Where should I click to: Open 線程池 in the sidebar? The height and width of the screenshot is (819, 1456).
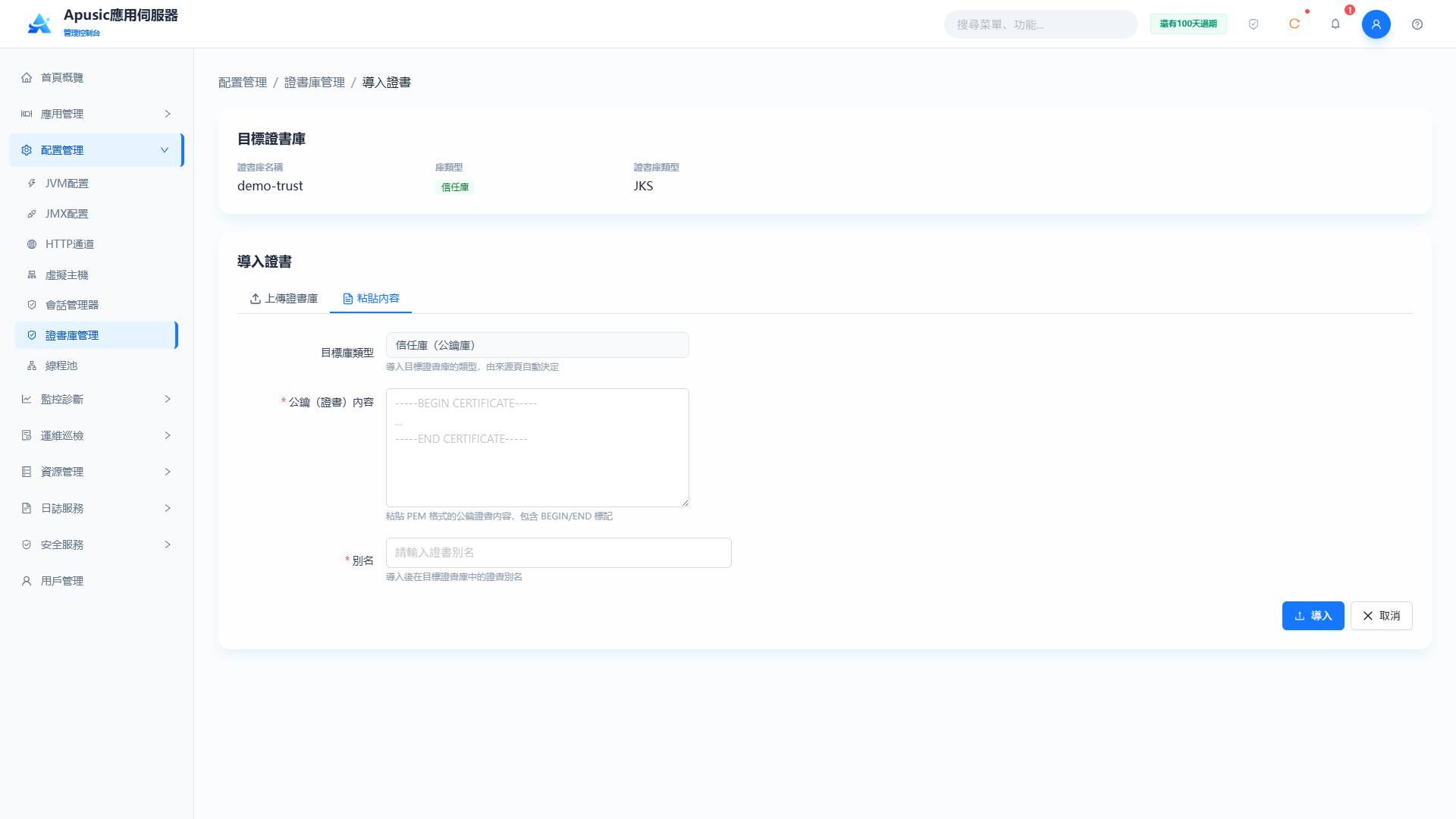pyautogui.click(x=96, y=366)
